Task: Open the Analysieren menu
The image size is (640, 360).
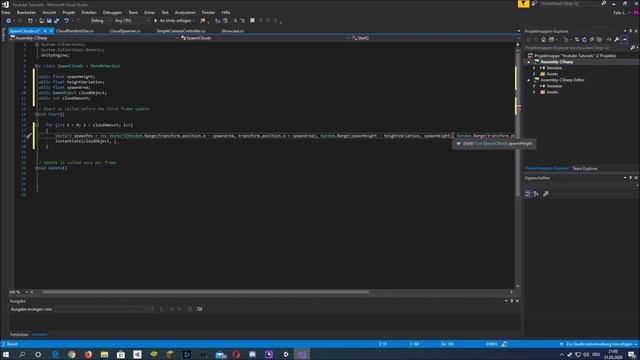Action: point(185,13)
